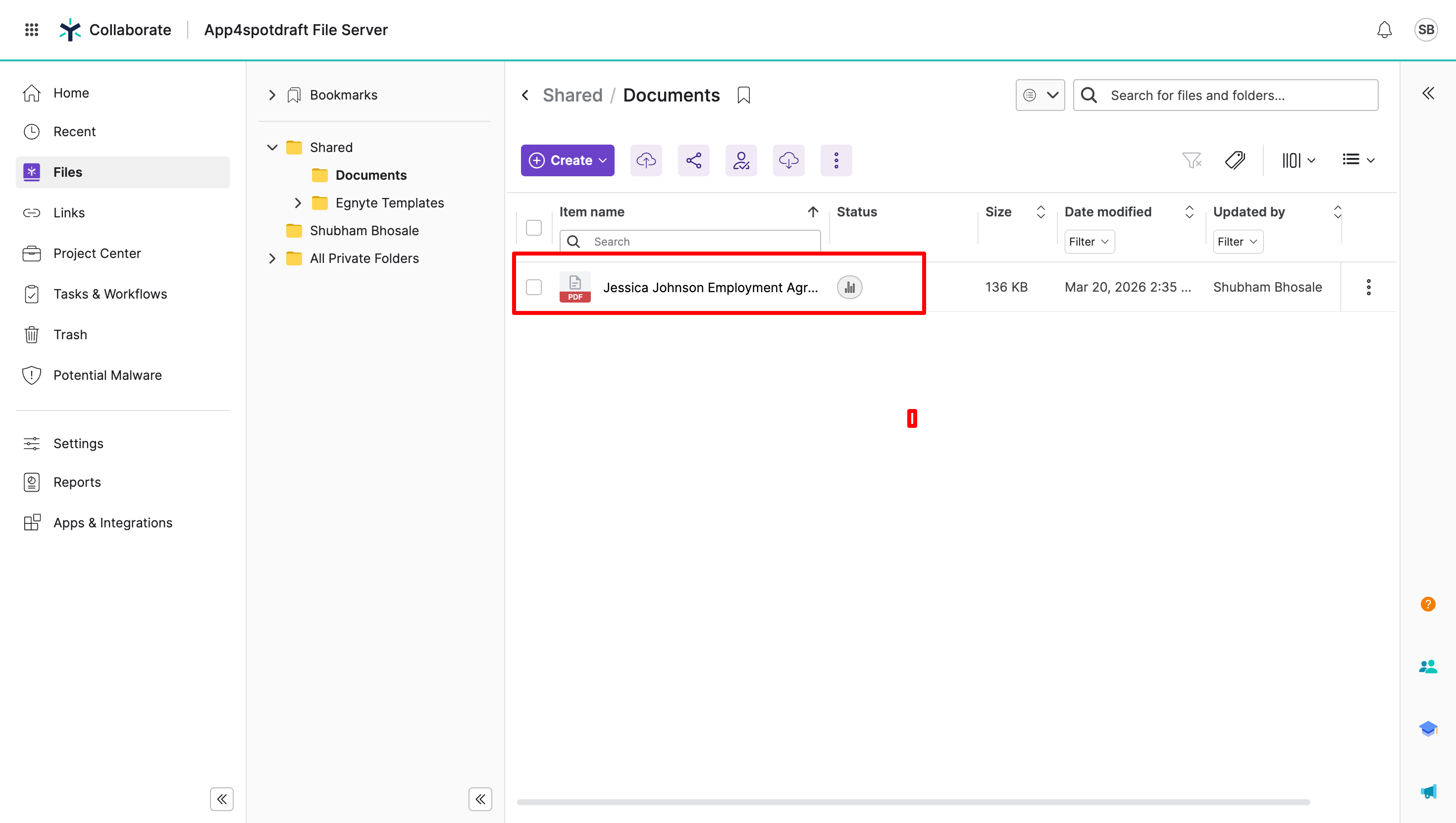
Task: Toggle the select all items checkbox
Action: pyautogui.click(x=533, y=227)
